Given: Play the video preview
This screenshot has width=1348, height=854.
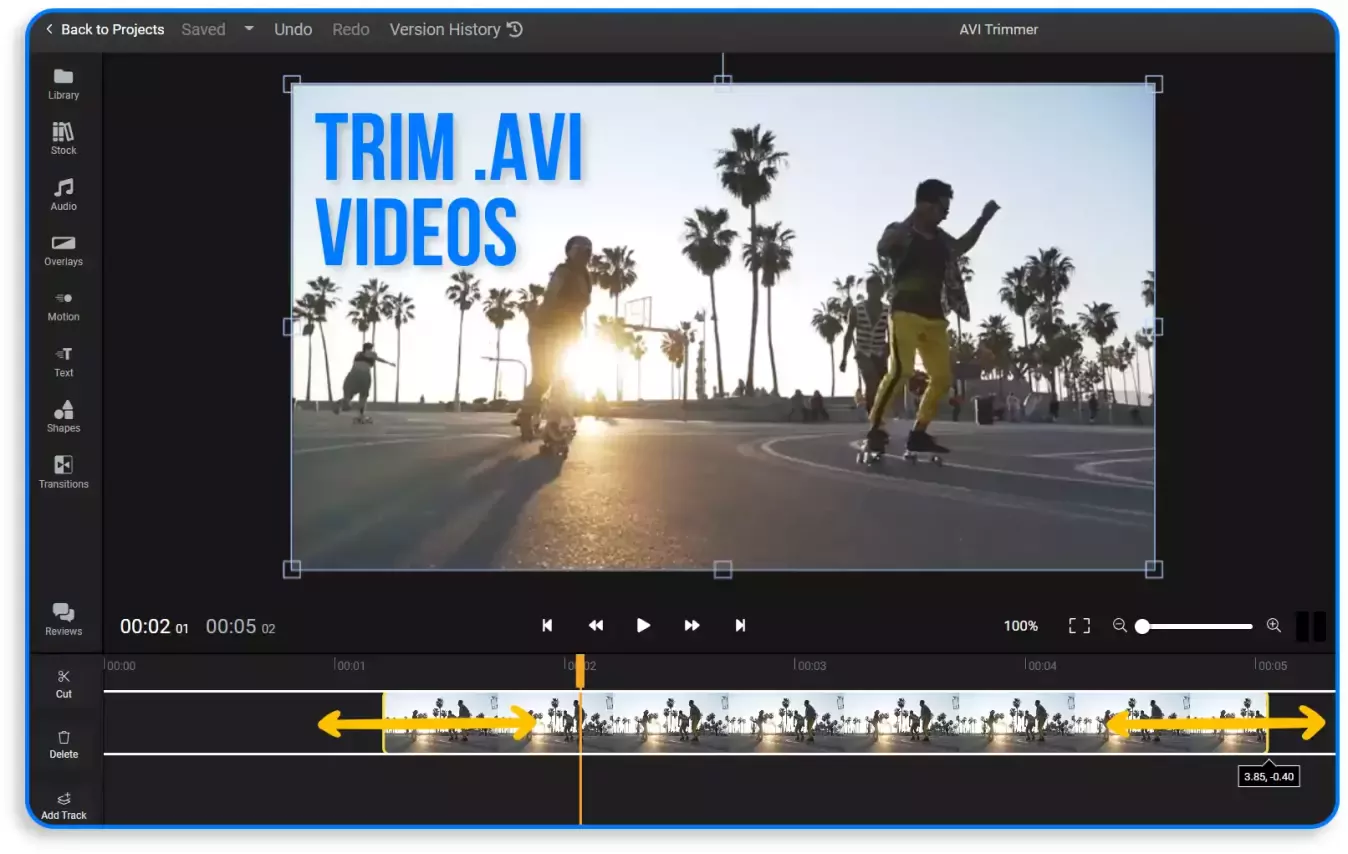Looking at the screenshot, I should point(643,625).
